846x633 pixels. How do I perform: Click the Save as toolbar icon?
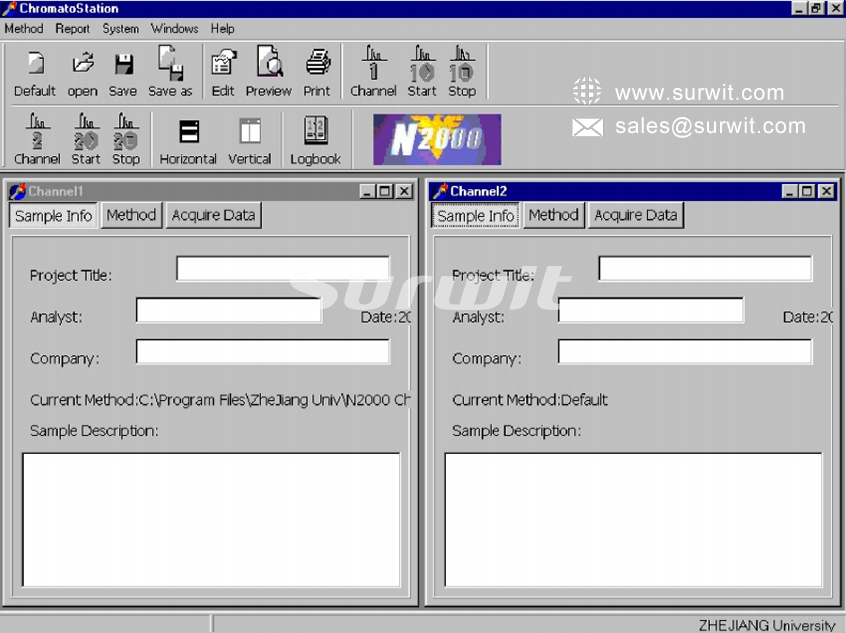tap(170, 73)
